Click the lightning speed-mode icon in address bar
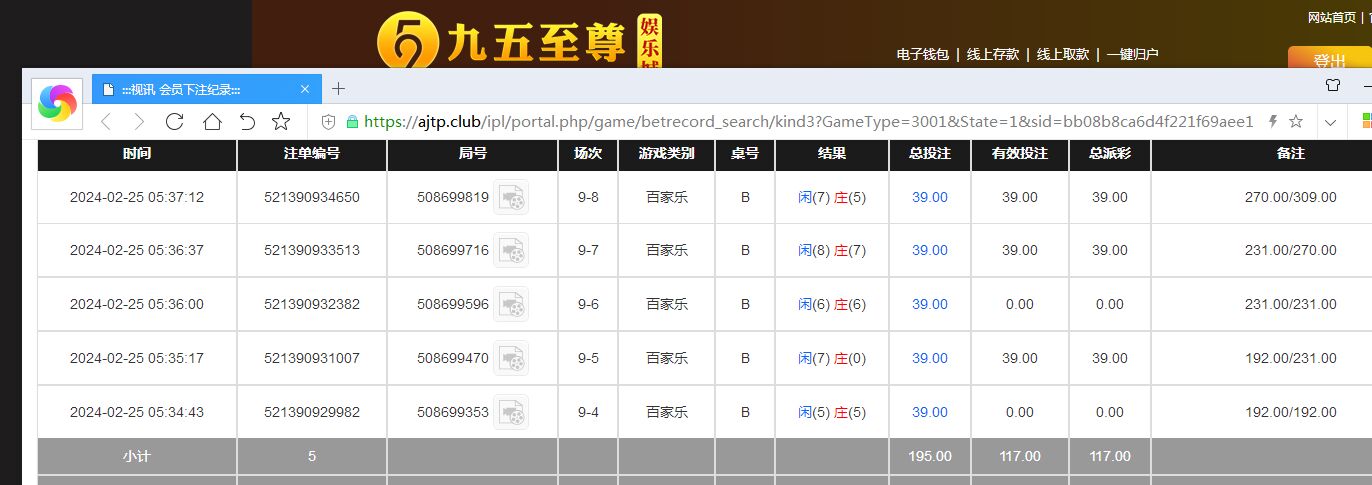 [x=1273, y=122]
